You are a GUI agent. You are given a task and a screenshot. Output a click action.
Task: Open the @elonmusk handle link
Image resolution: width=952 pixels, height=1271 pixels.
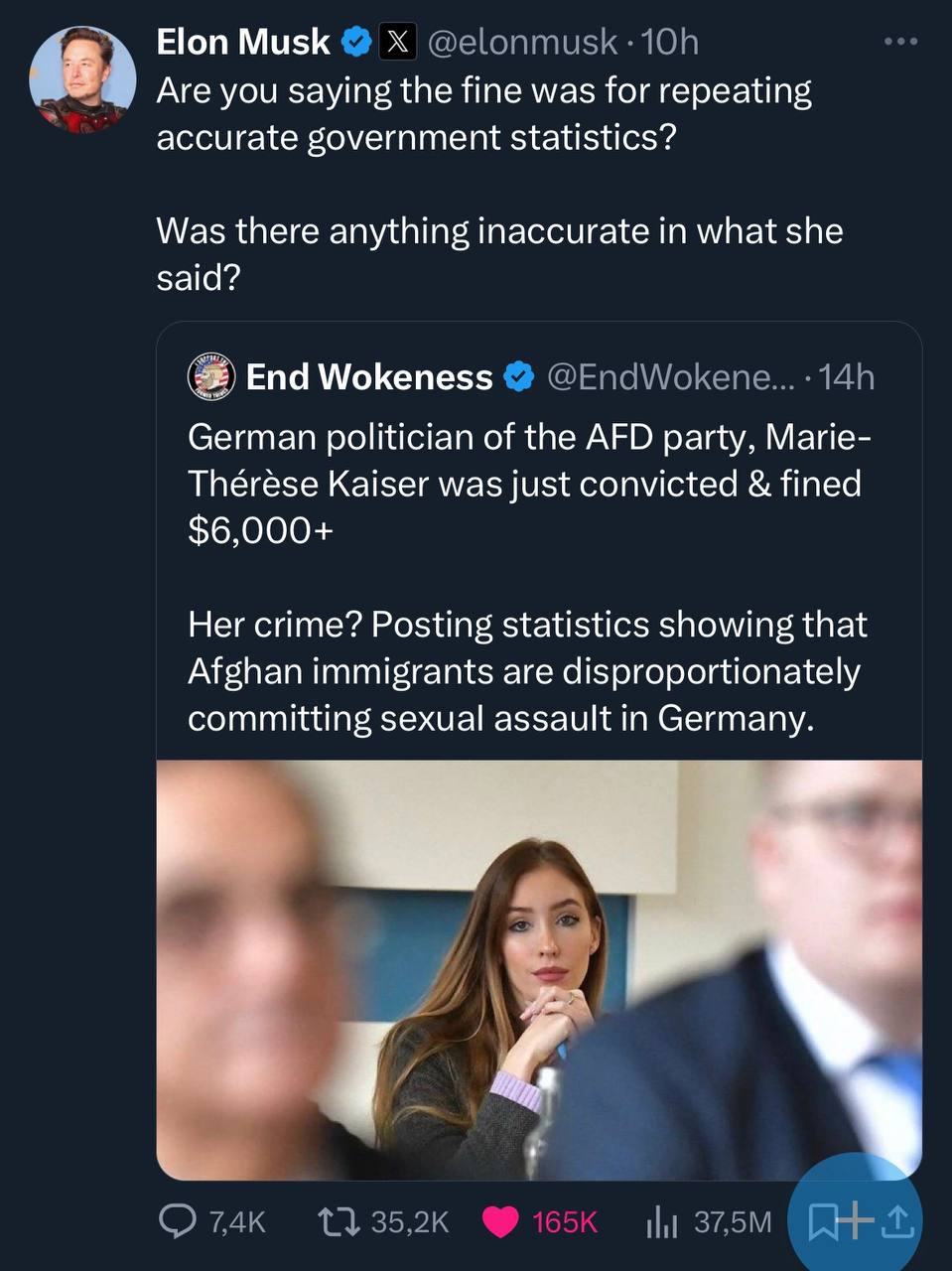click(522, 42)
